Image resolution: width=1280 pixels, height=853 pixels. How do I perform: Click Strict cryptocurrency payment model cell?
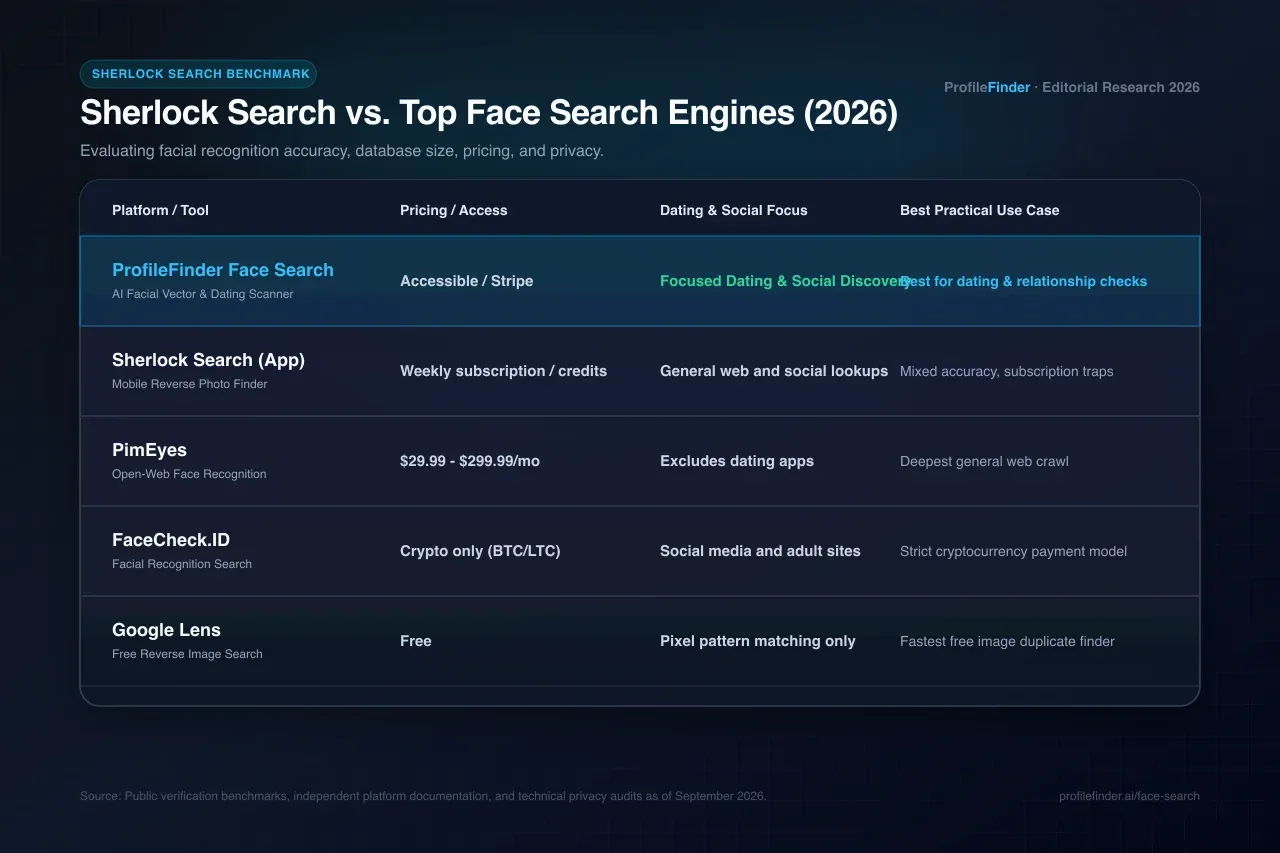[1013, 551]
